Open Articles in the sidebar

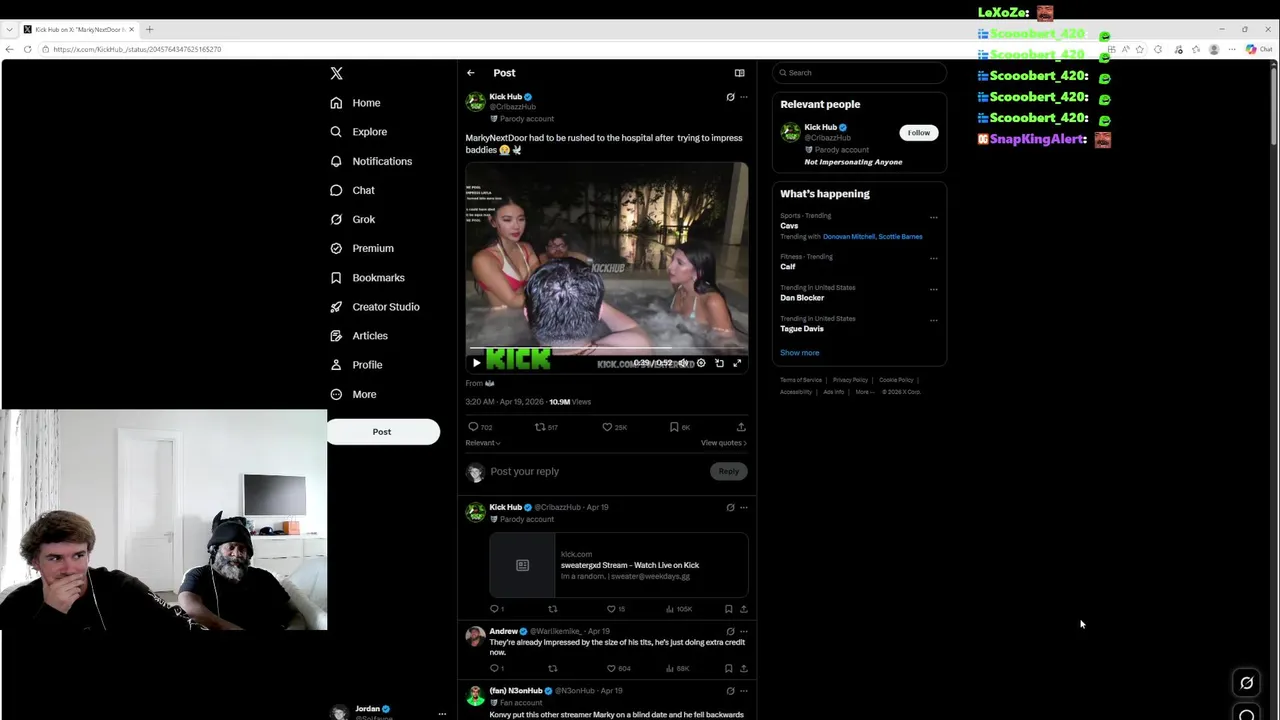359,336
